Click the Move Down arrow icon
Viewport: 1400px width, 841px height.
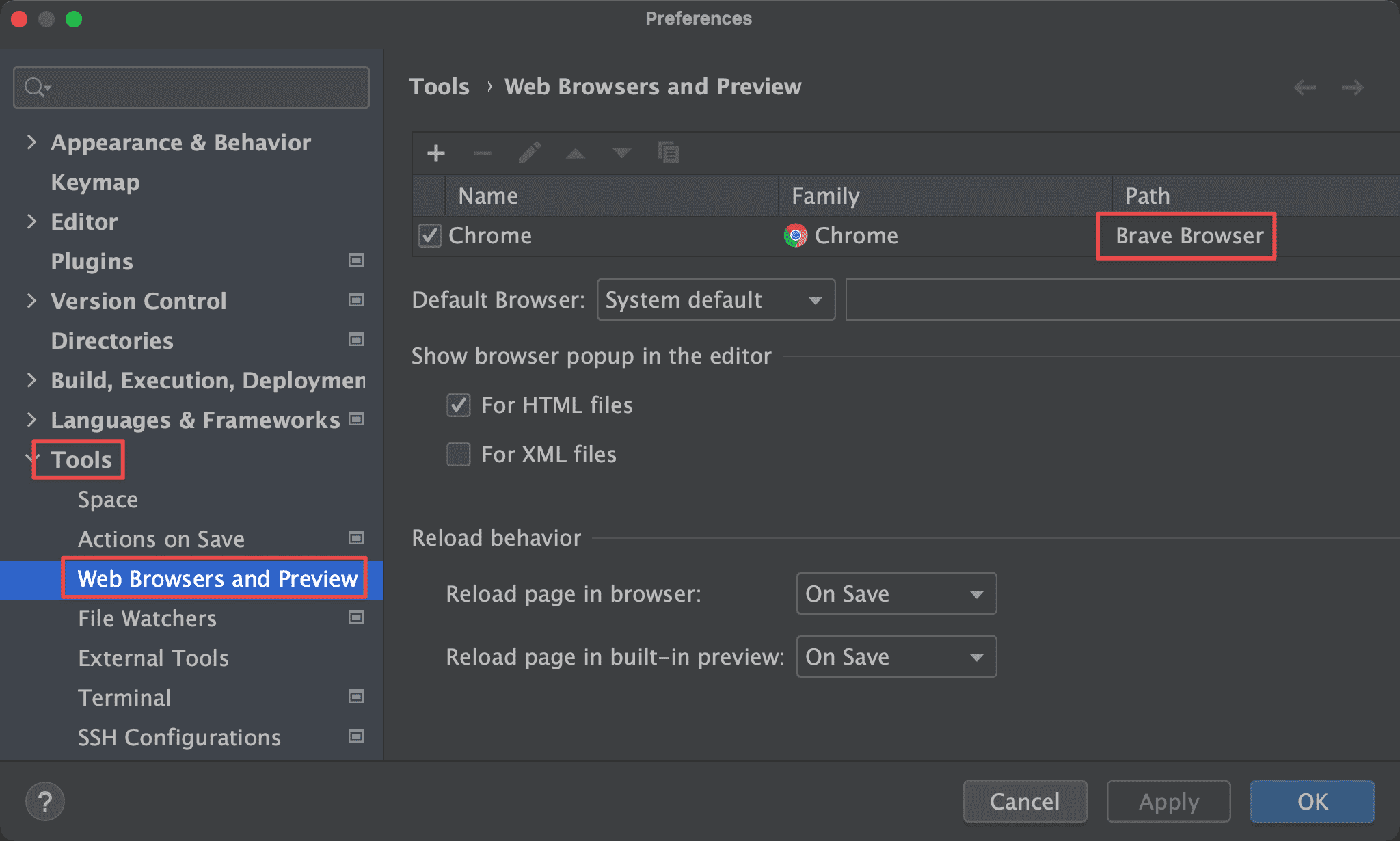click(621, 153)
